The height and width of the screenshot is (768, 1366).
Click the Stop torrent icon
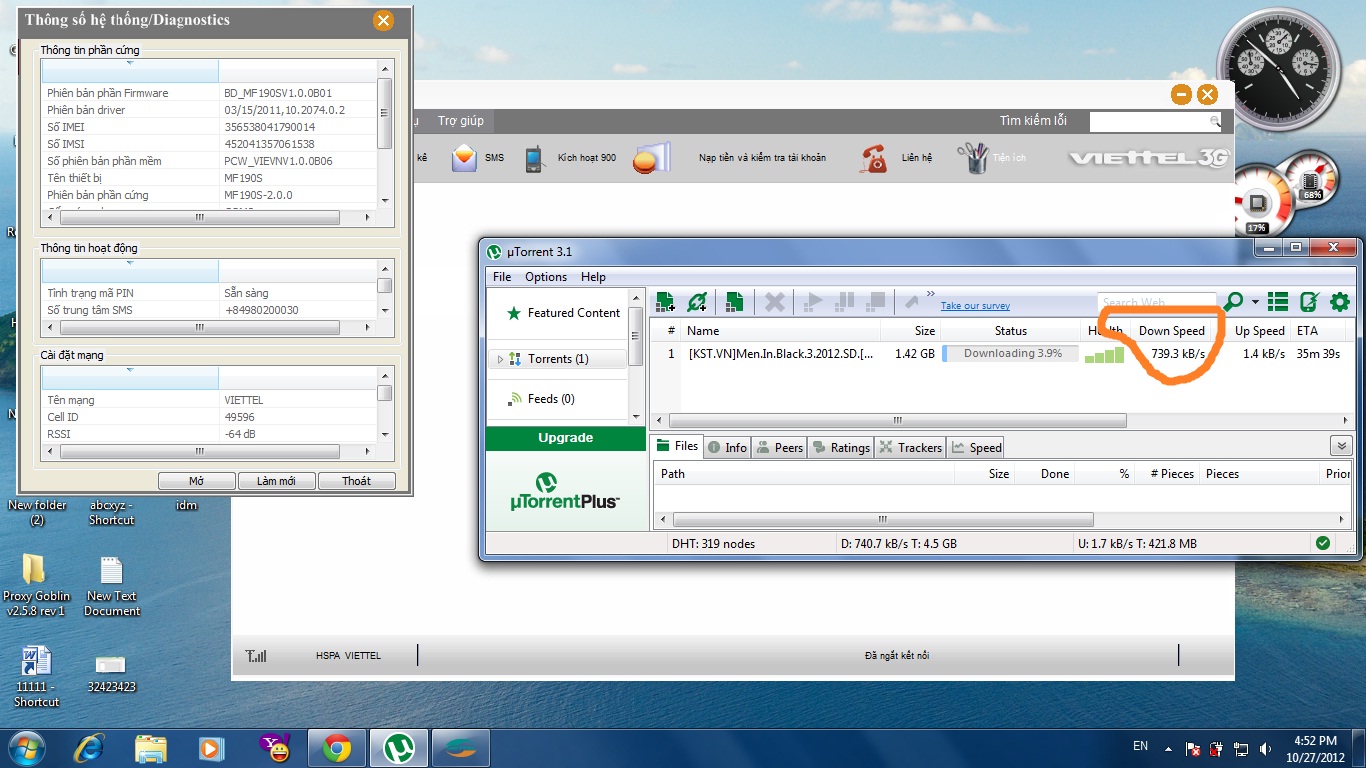[x=877, y=301]
